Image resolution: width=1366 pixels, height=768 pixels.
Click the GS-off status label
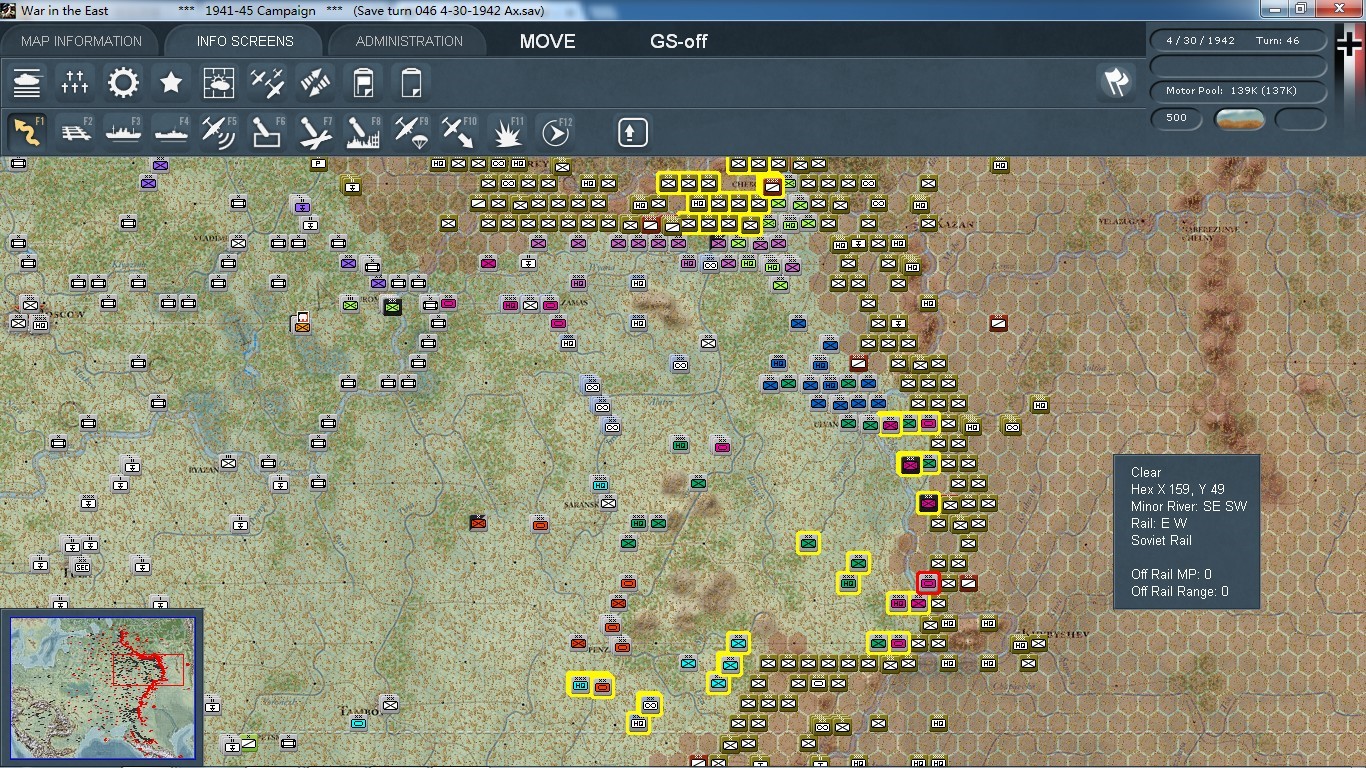click(x=679, y=41)
